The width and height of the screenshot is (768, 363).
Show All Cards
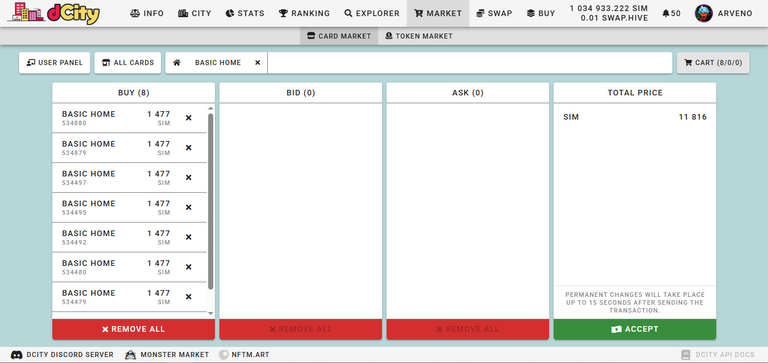point(127,63)
